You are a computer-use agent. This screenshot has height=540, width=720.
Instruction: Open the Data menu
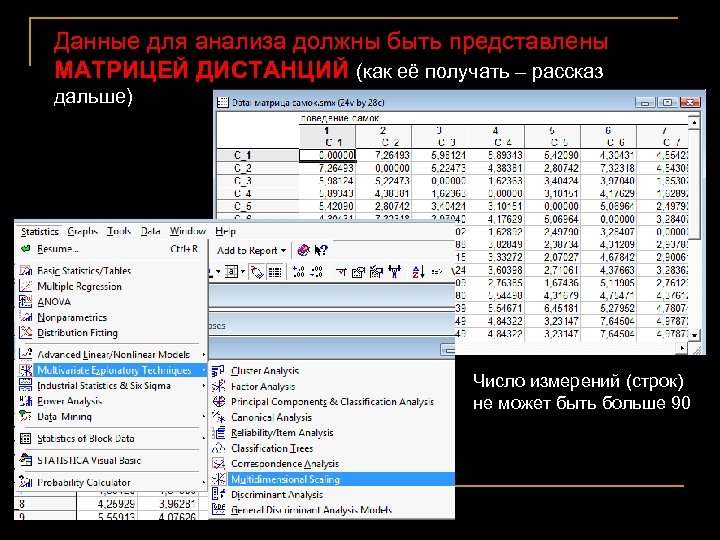150,231
